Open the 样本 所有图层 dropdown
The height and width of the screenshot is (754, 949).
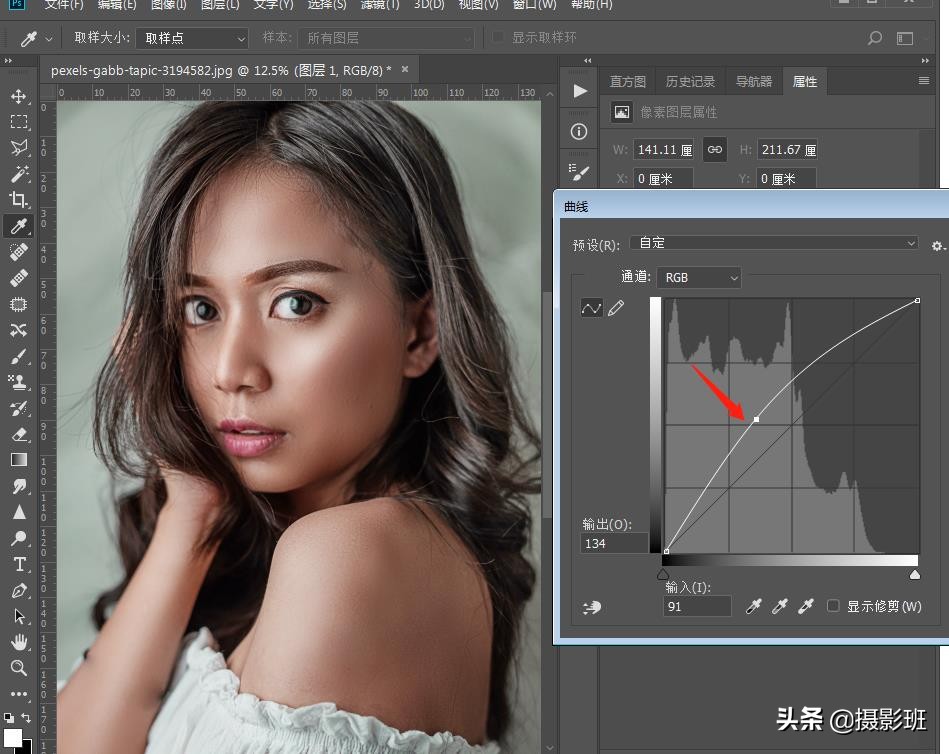[x=387, y=38]
